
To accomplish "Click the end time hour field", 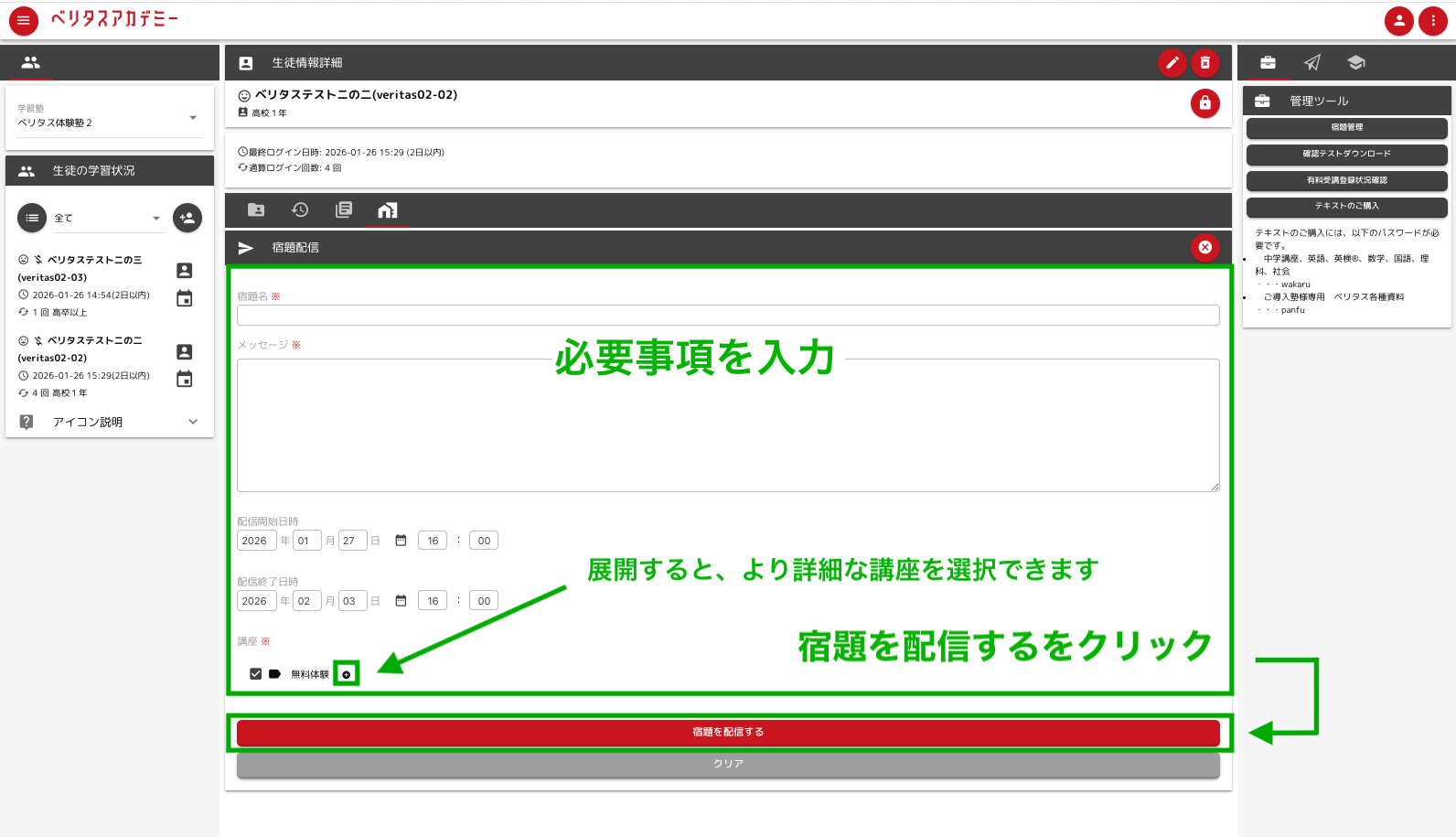I will [433, 601].
